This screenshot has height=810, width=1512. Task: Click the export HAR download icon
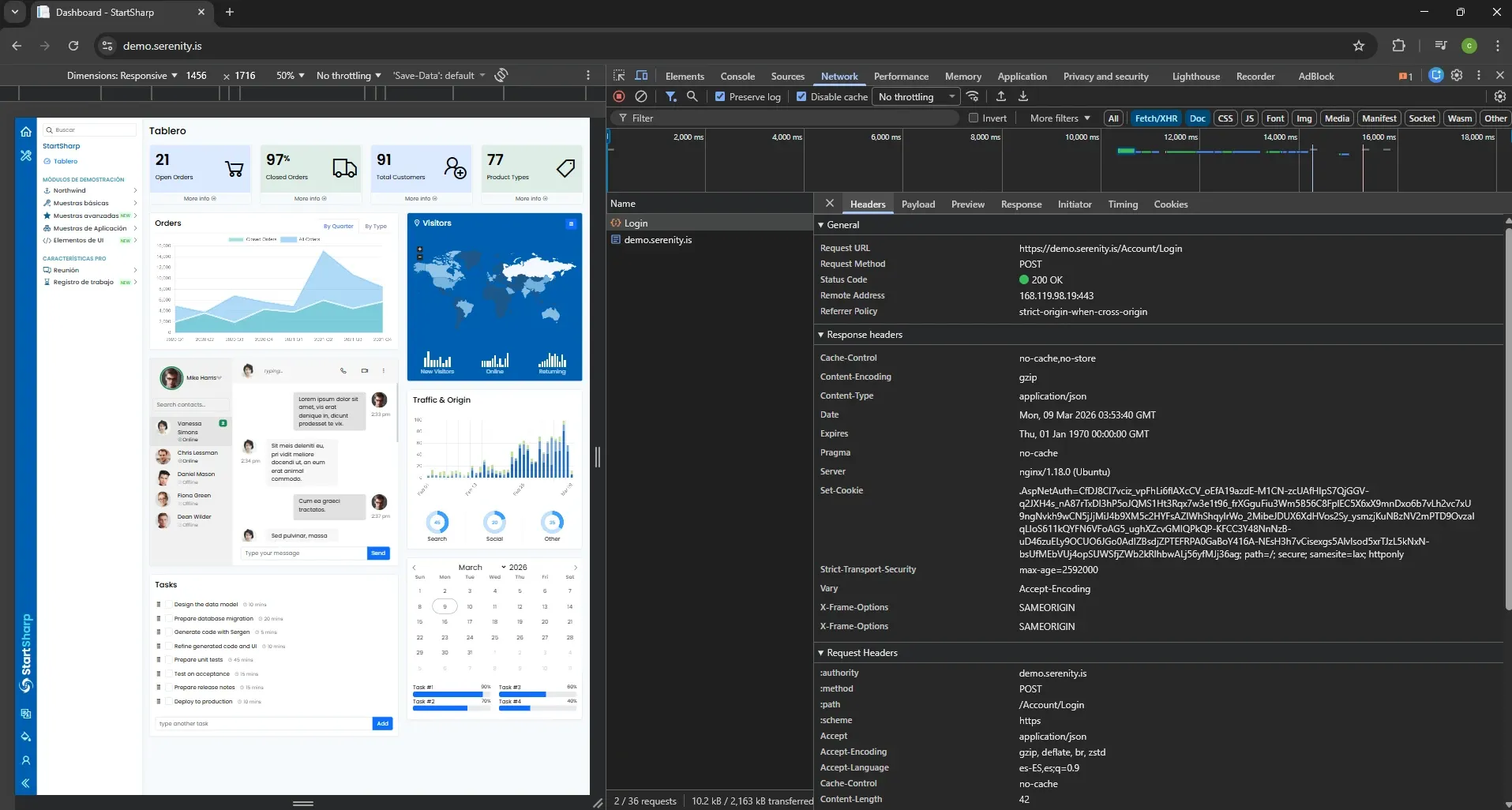pos(1023,96)
